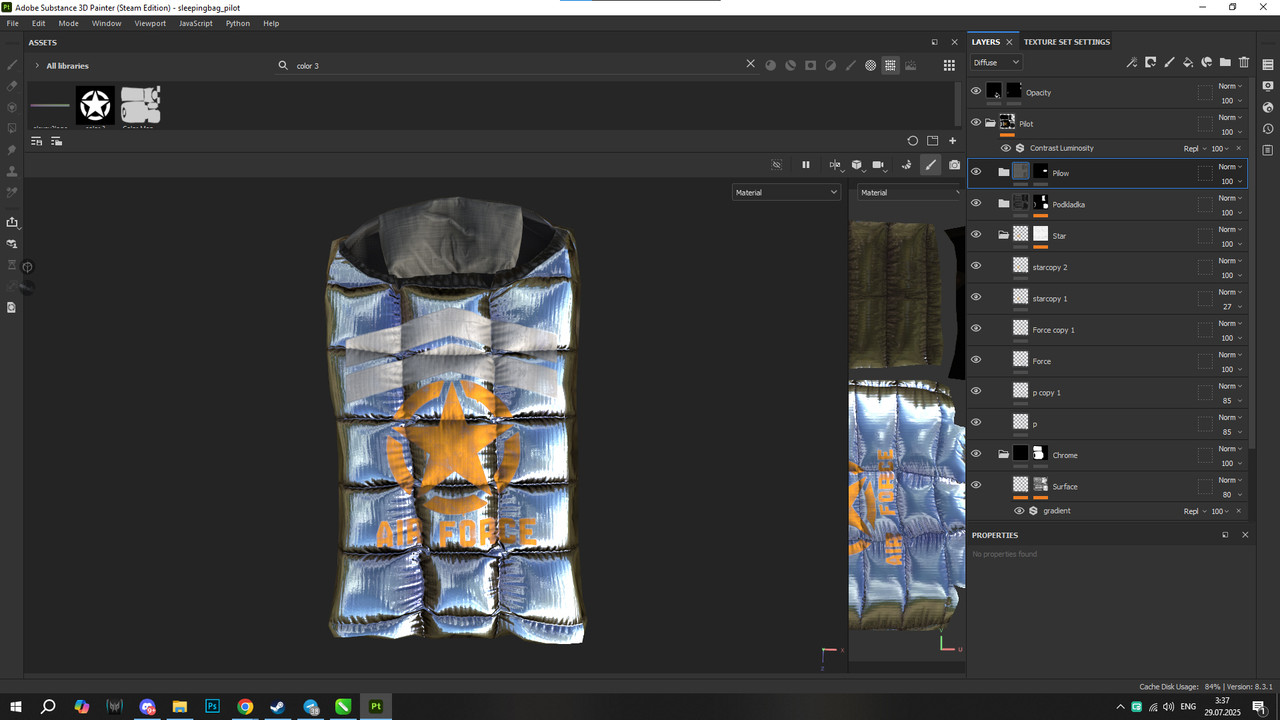The height and width of the screenshot is (720, 1280).
Task: Hide the Pilow layer
Action: click(976, 172)
